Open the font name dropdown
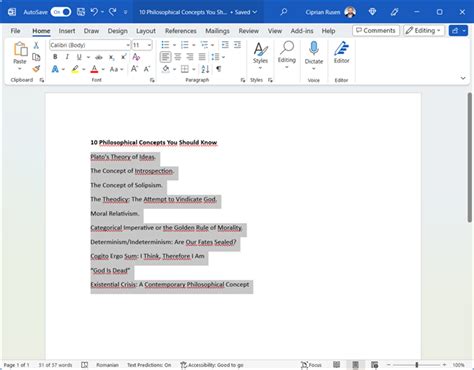Screen dimensions: 474x370 (128, 45)
